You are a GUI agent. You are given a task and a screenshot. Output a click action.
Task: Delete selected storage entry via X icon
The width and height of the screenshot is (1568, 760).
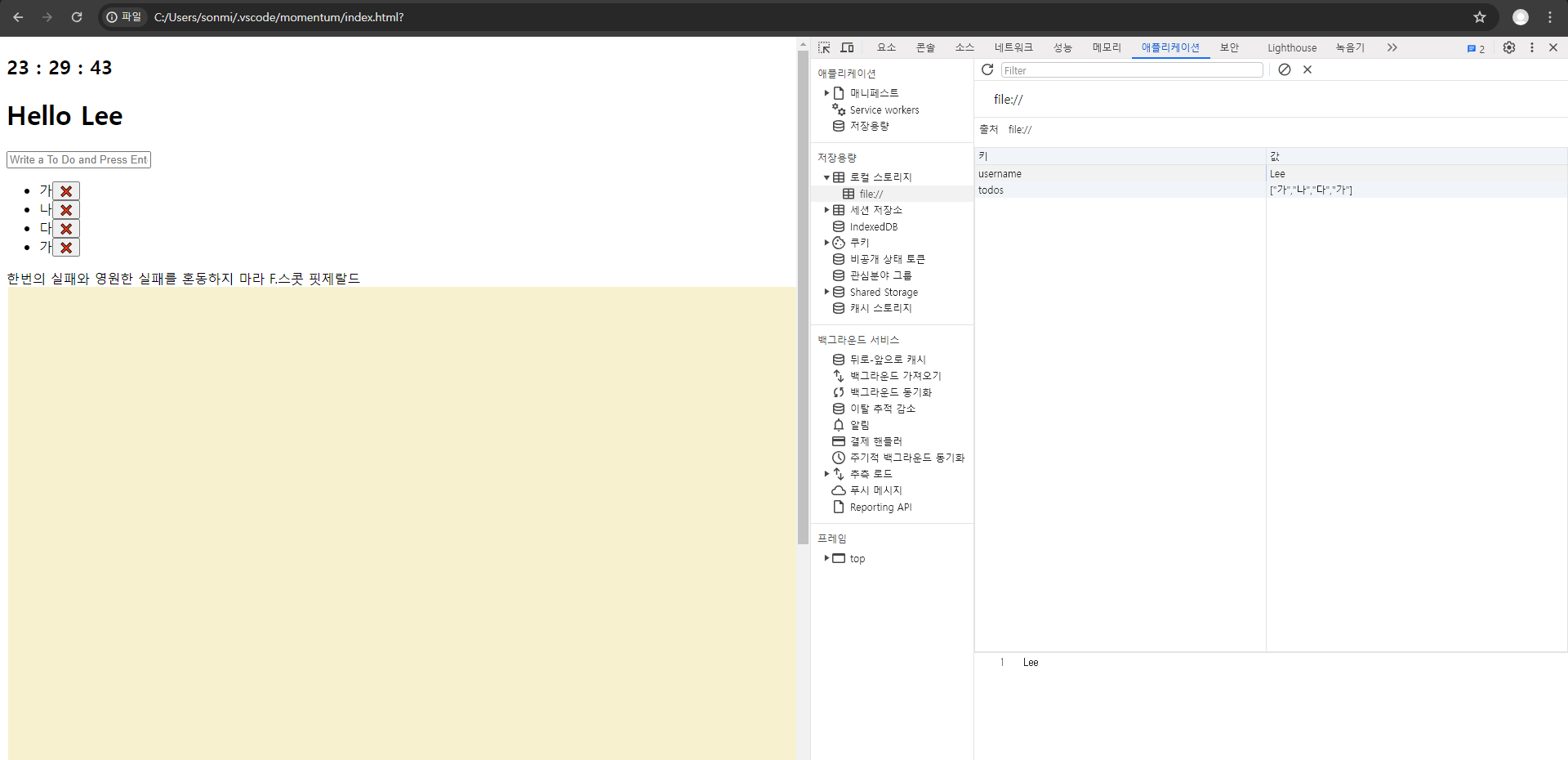pyautogui.click(x=1307, y=69)
